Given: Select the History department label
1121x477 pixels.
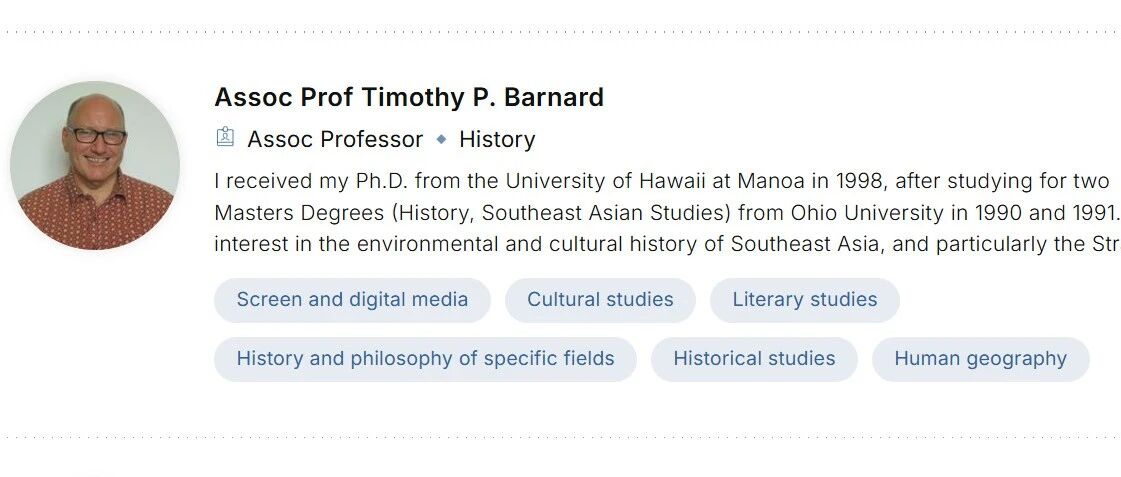Looking at the screenshot, I should (x=497, y=139).
